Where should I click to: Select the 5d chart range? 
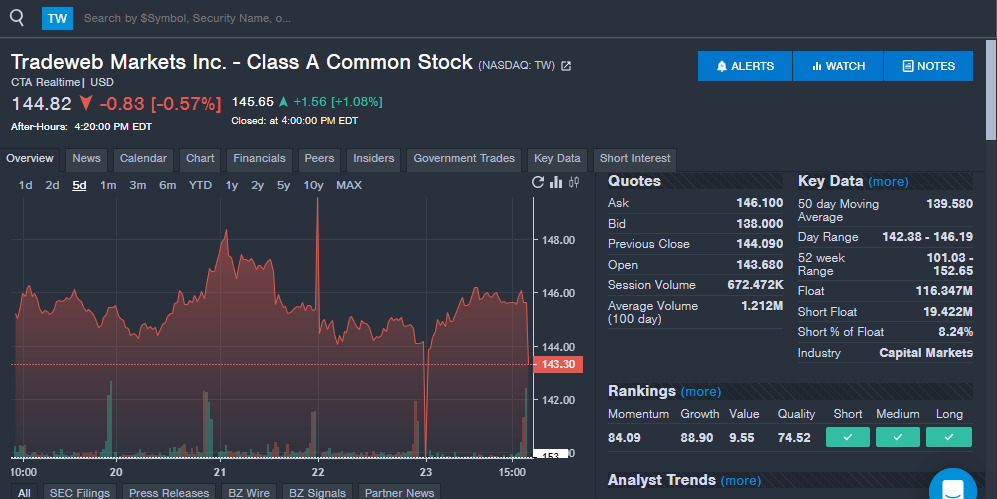pos(79,186)
